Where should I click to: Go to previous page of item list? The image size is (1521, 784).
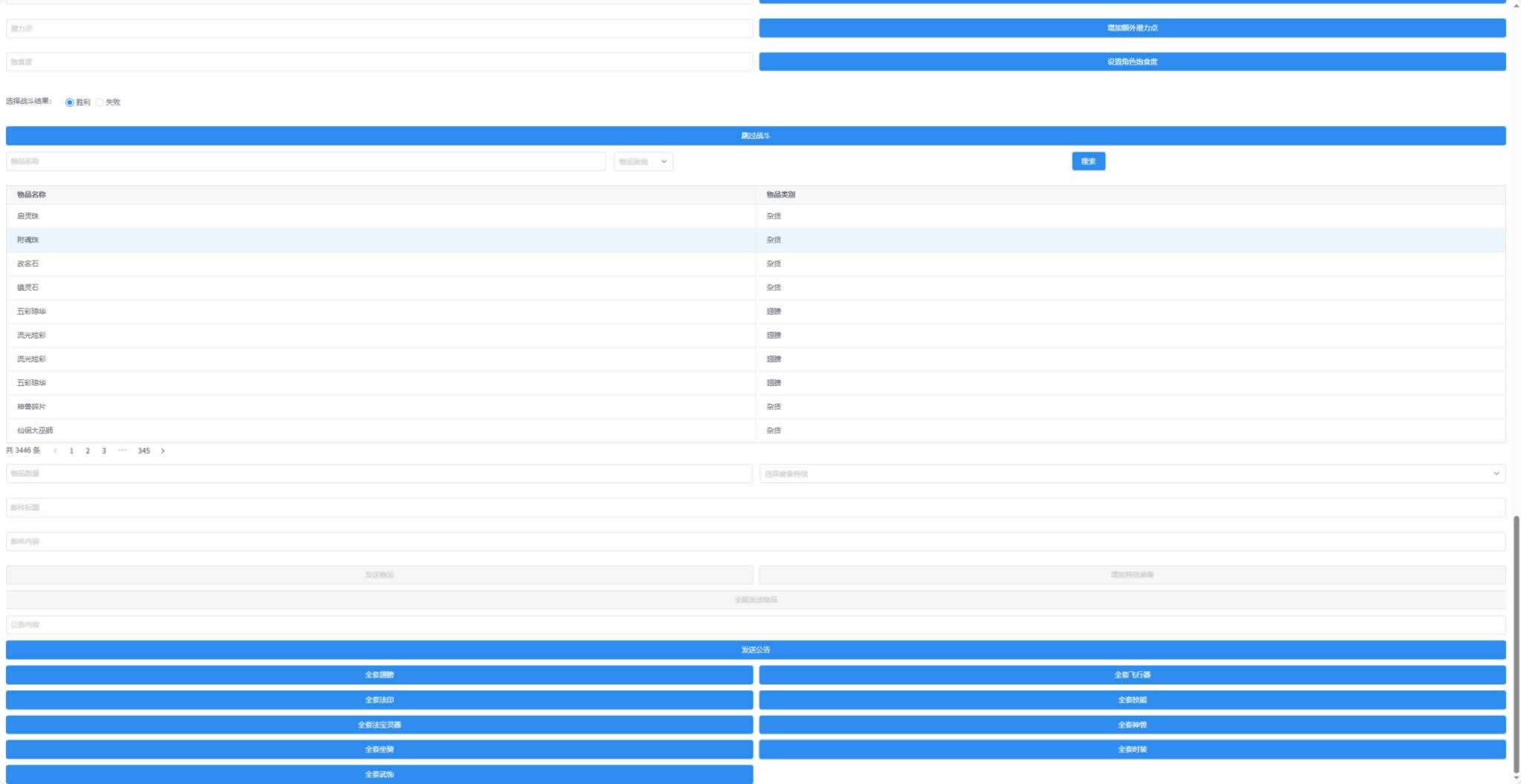tap(55, 451)
